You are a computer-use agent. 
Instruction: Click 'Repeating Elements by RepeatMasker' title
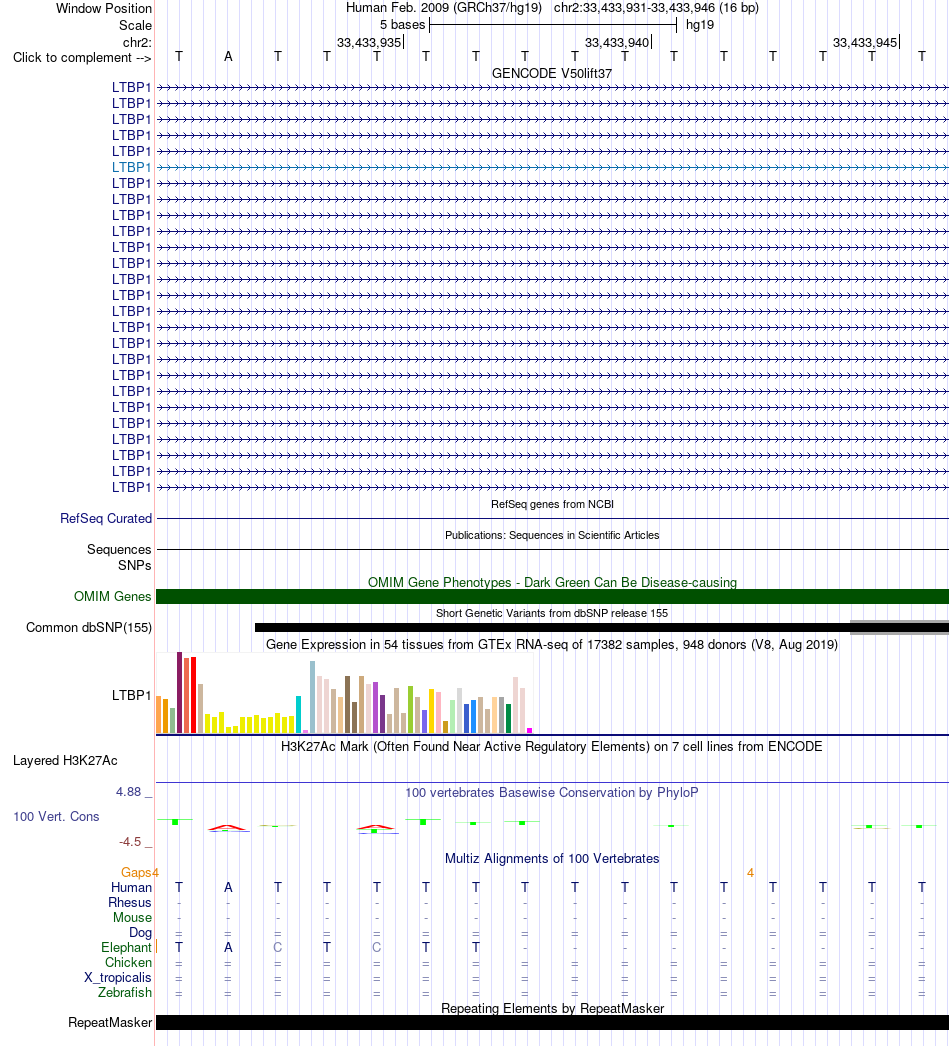(x=552, y=1009)
